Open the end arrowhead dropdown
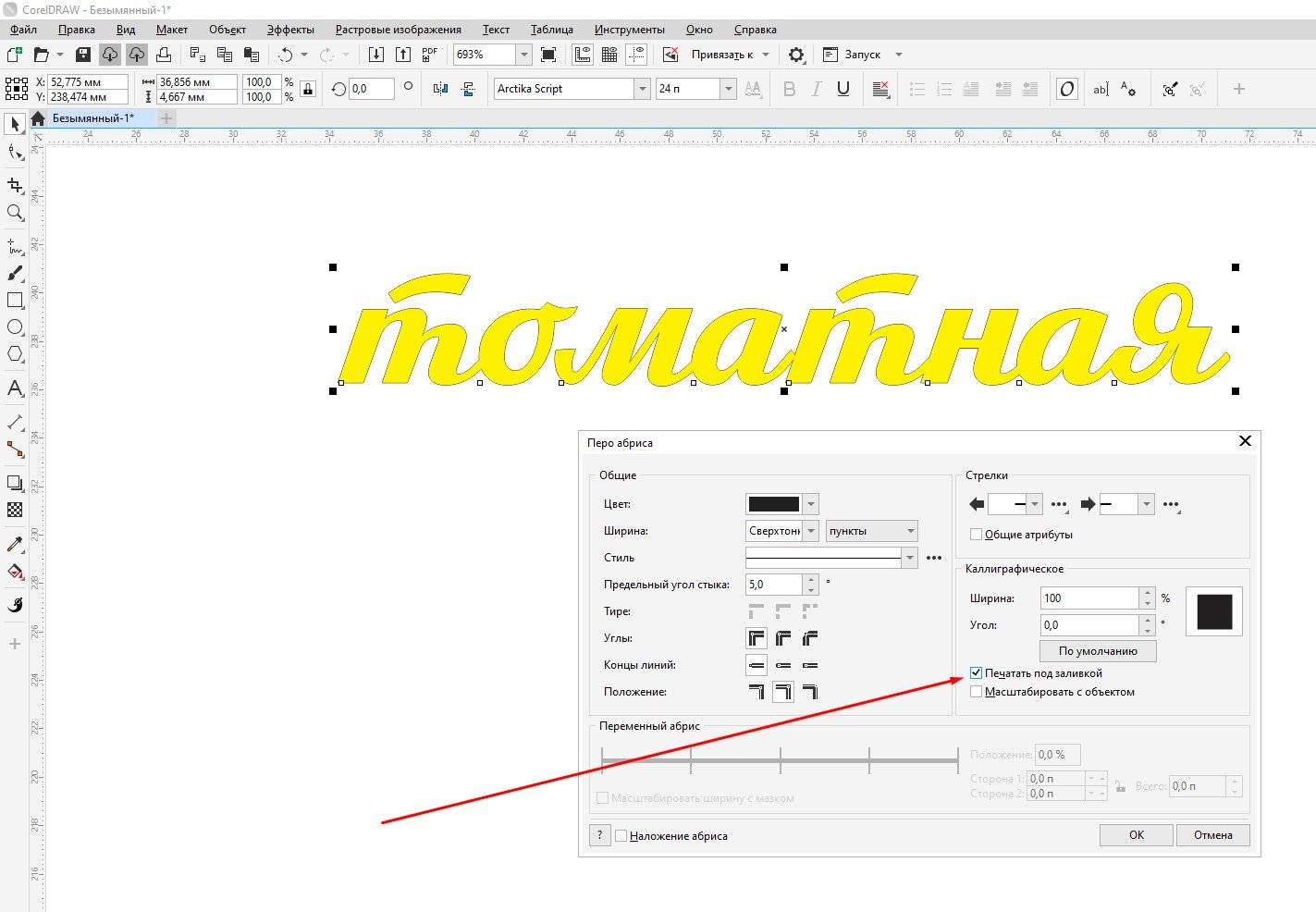Screen dimensions: 1316x912 click(1147, 504)
